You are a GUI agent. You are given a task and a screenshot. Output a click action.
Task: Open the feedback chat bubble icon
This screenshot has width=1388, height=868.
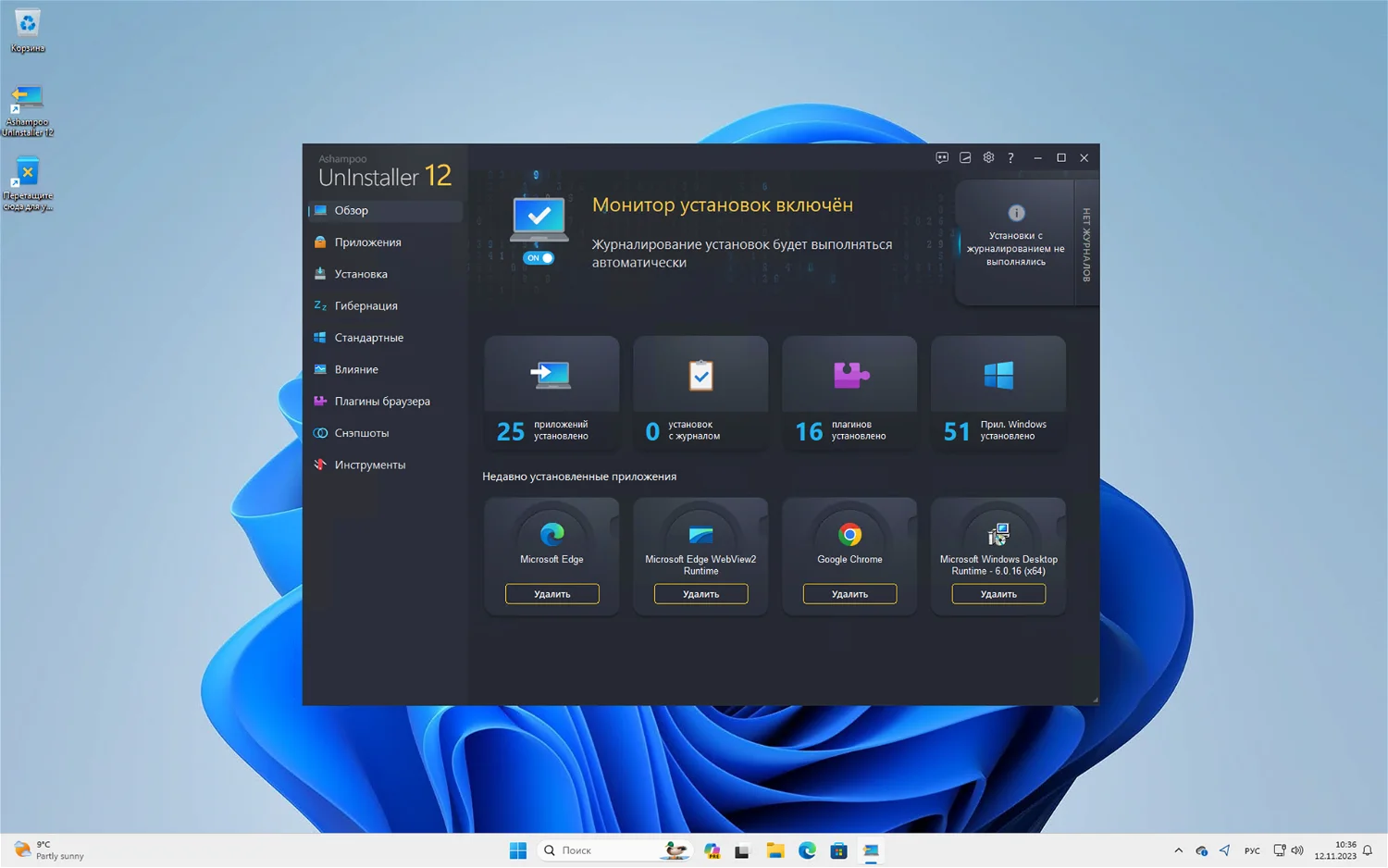(x=942, y=158)
